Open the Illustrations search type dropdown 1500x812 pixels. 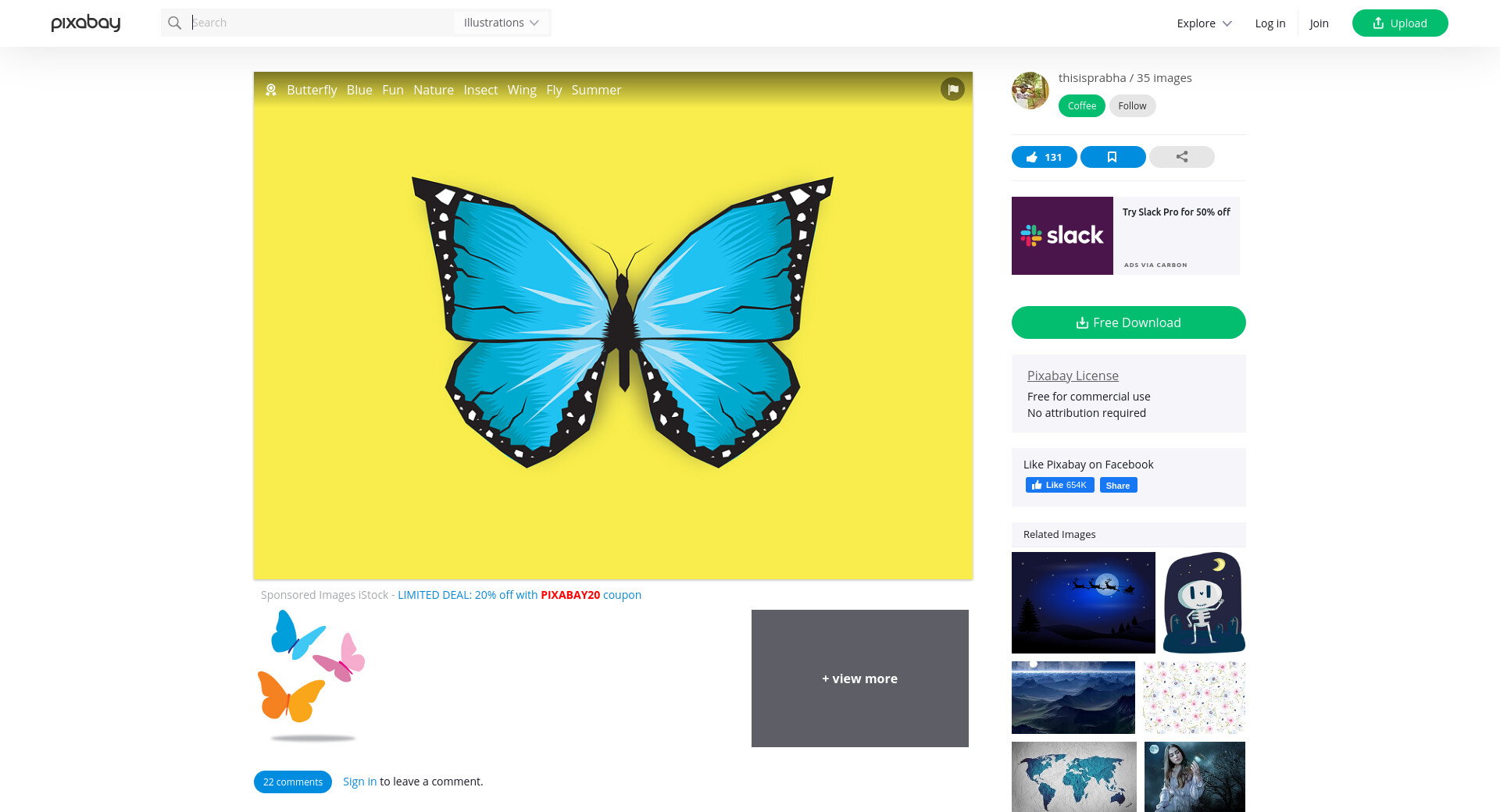502,23
